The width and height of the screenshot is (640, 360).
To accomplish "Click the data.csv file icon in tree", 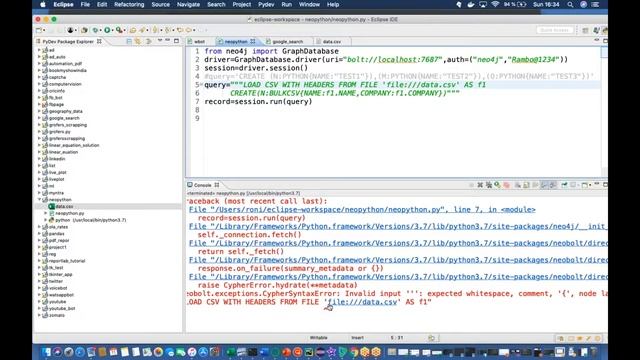I will [51, 207].
